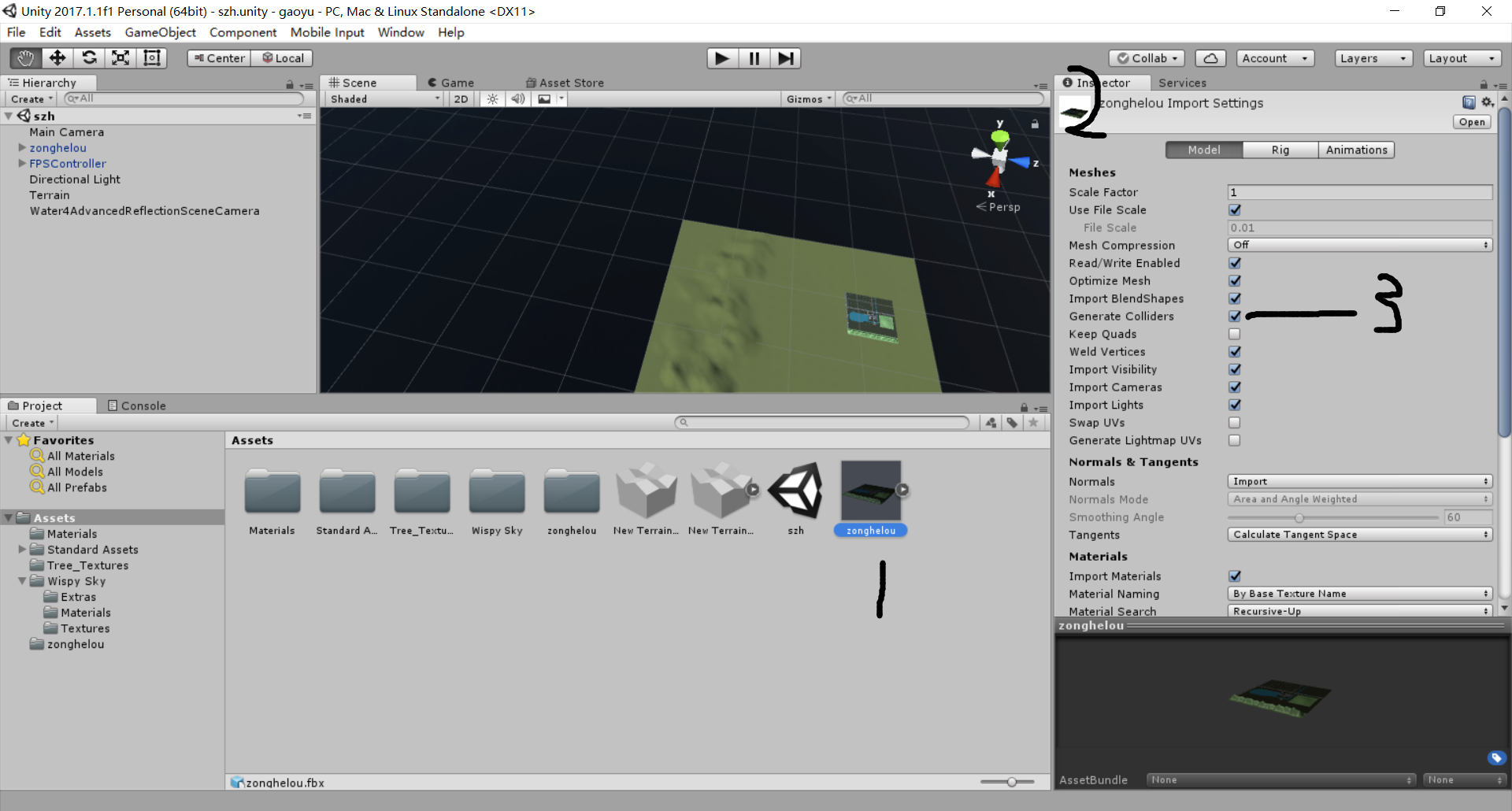The image size is (1512, 811).
Task: Select the Move tool
Action: coord(57,58)
